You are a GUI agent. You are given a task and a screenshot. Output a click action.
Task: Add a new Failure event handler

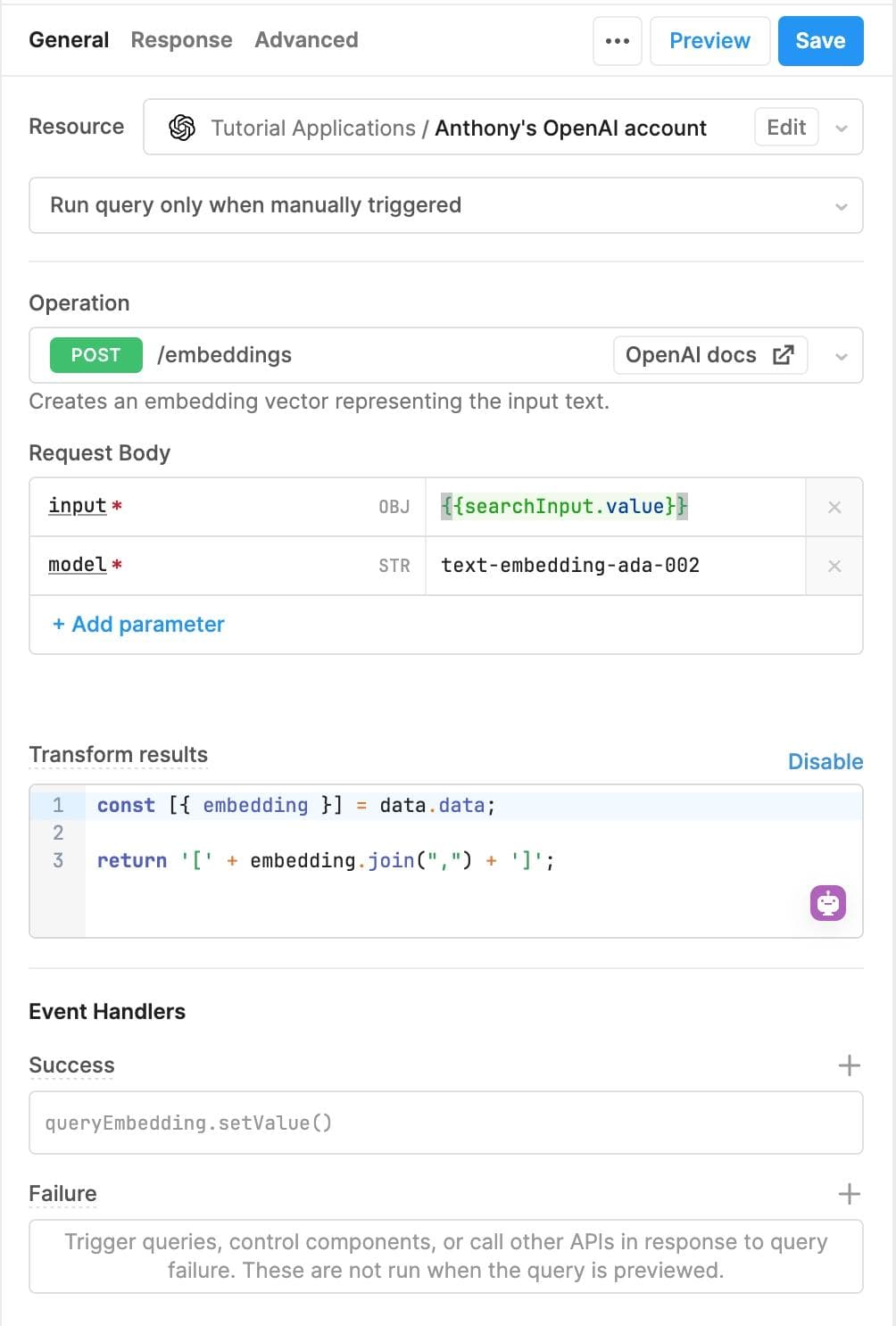click(849, 1193)
